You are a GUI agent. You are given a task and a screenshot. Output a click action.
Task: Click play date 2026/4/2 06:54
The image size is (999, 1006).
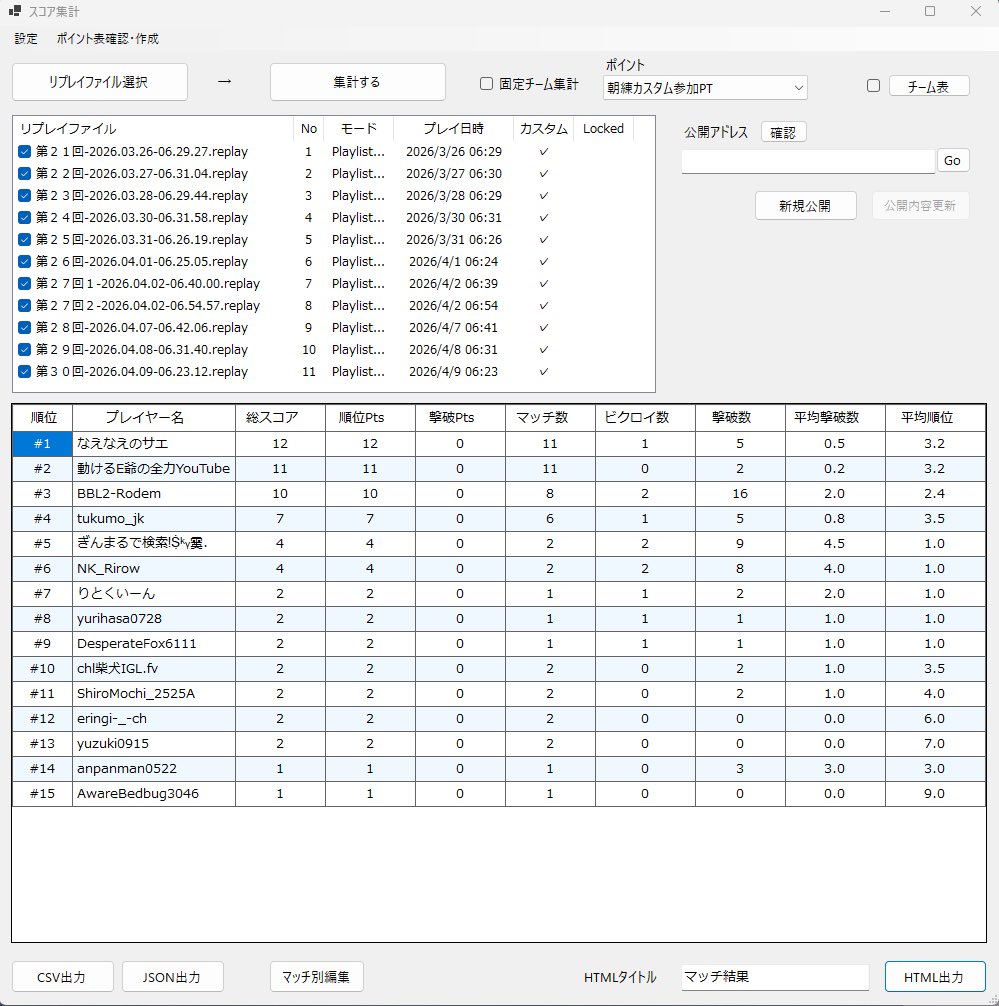(454, 306)
